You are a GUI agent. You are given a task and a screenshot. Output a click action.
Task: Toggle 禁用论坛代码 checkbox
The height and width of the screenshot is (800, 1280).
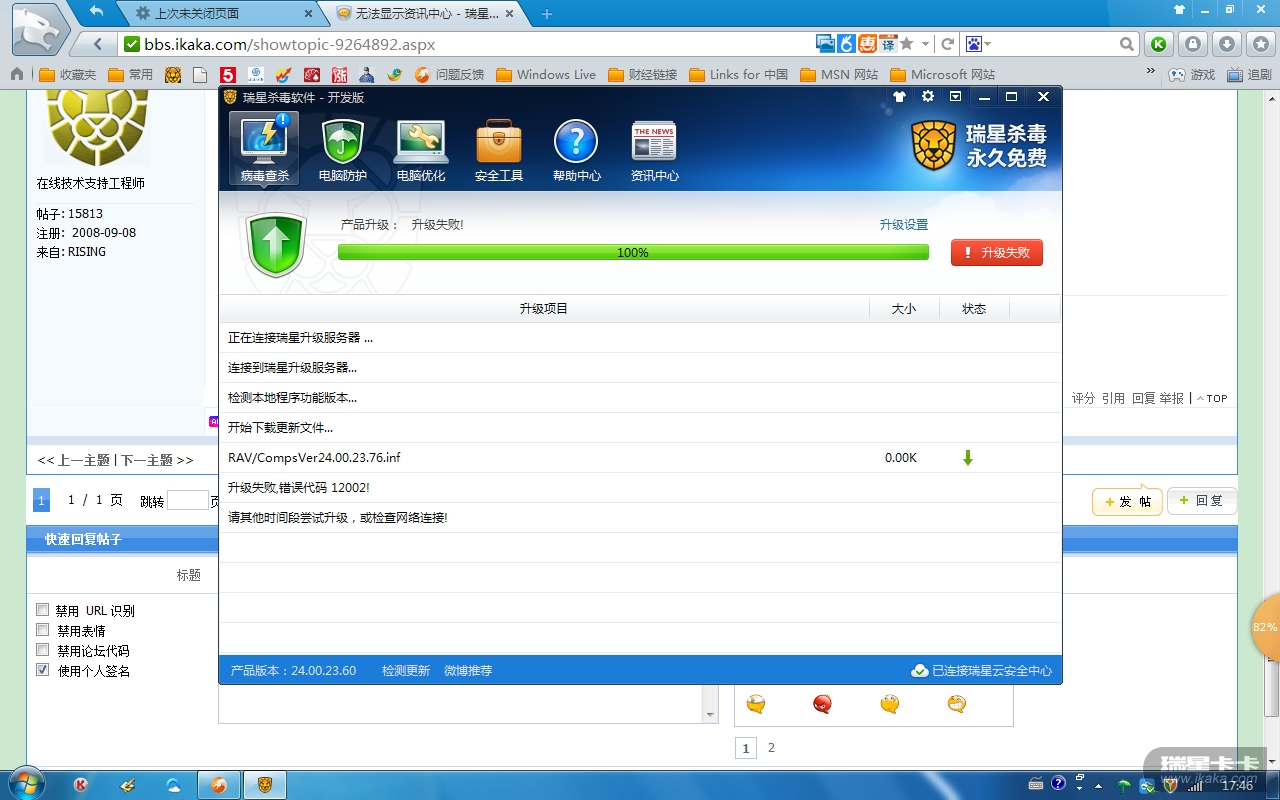click(42, 650)
